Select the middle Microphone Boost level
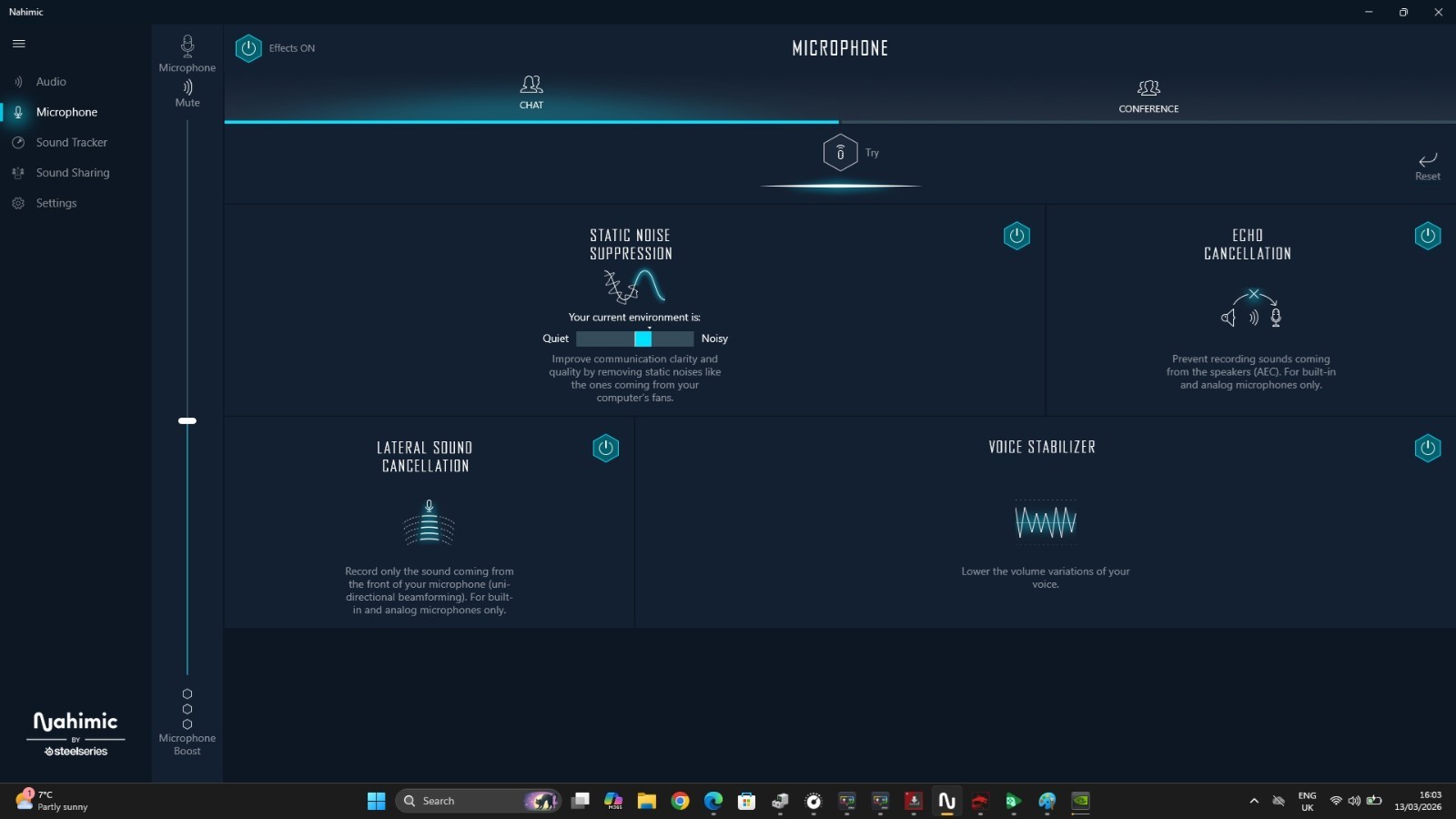This screenshot has width=1456, height=819. 187,710
